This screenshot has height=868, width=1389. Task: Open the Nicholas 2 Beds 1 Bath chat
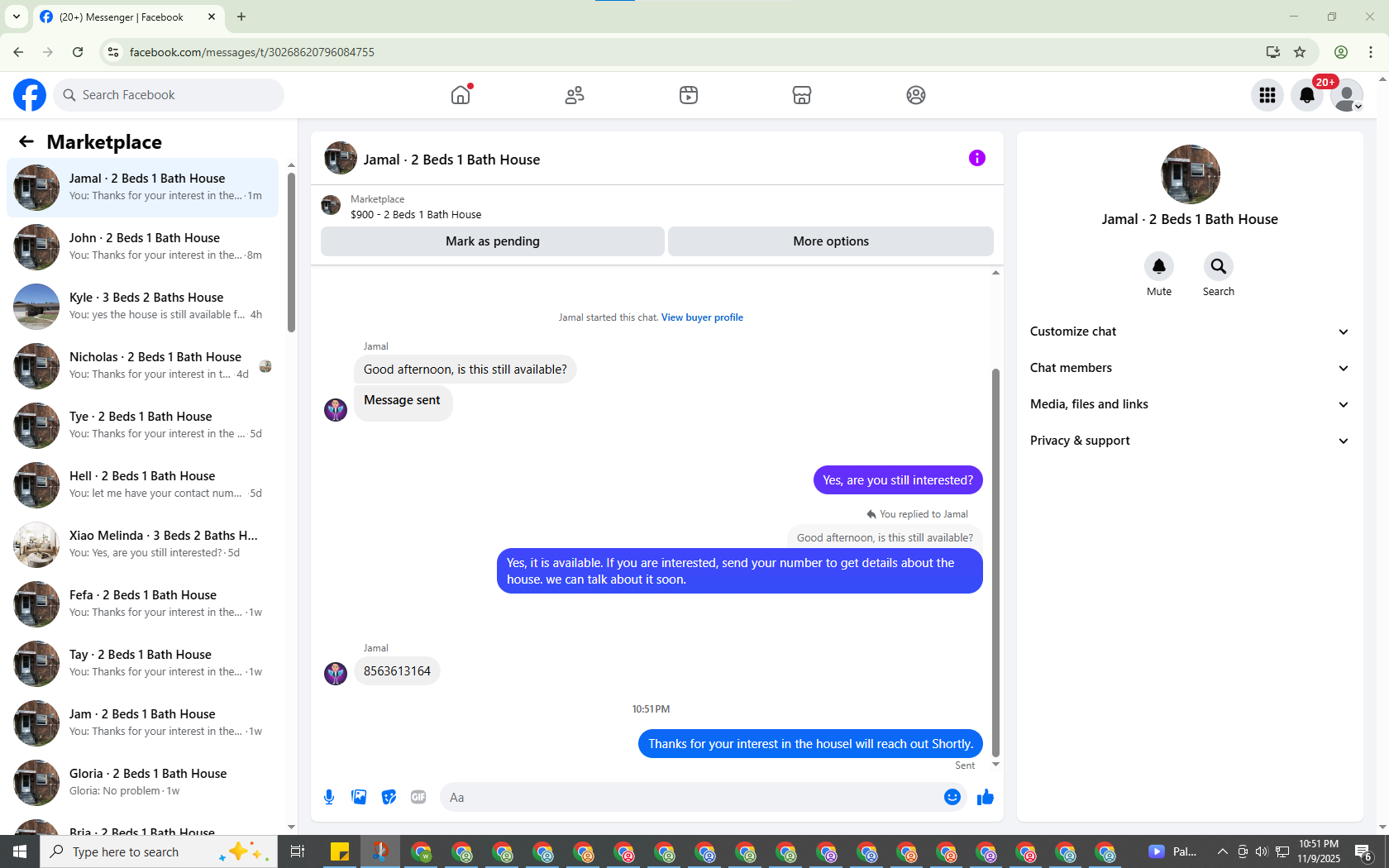point(142,366)
